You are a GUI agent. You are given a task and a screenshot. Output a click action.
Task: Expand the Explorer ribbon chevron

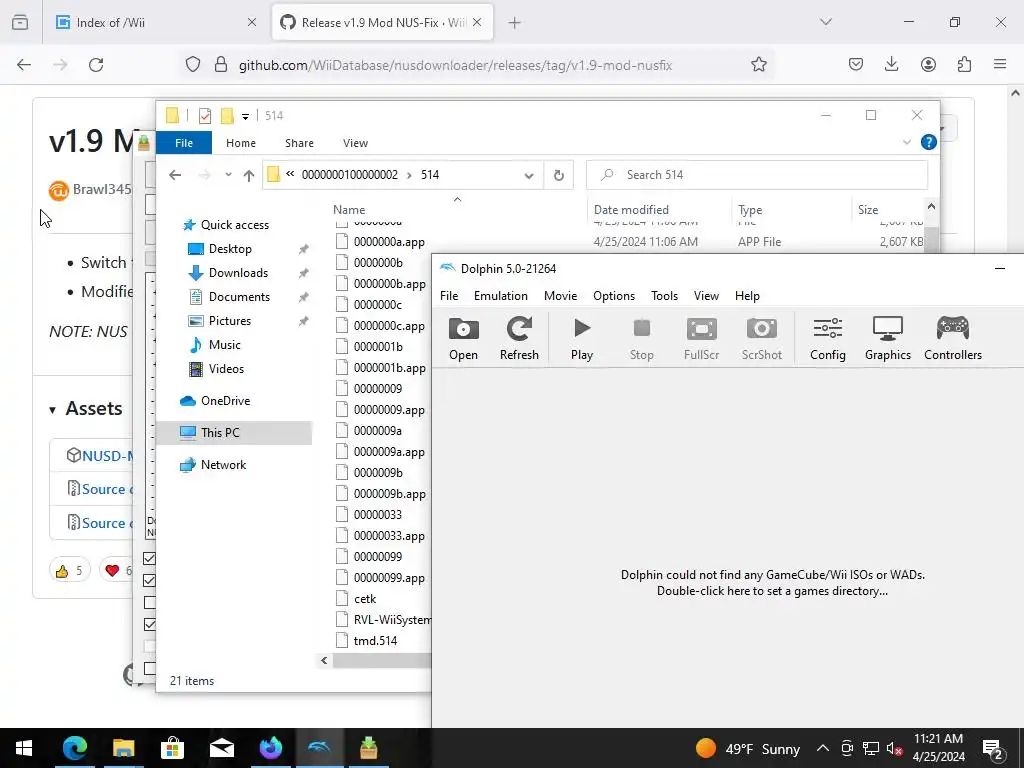click(906, 142)
